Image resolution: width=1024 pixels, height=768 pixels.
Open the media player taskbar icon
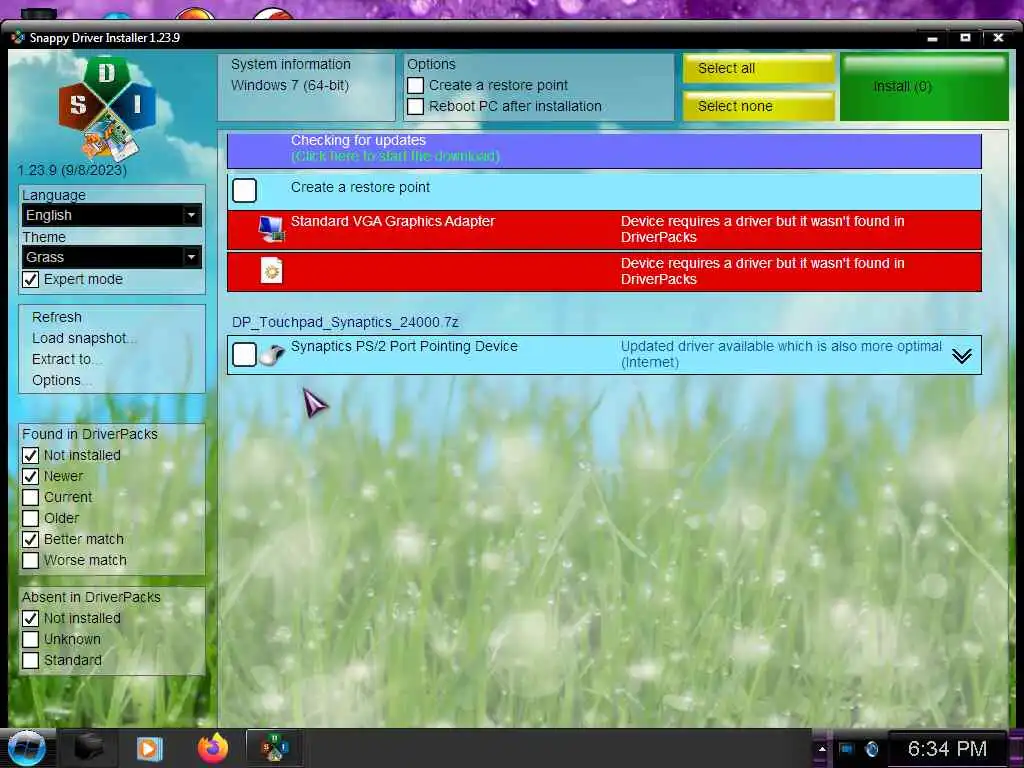149,748
